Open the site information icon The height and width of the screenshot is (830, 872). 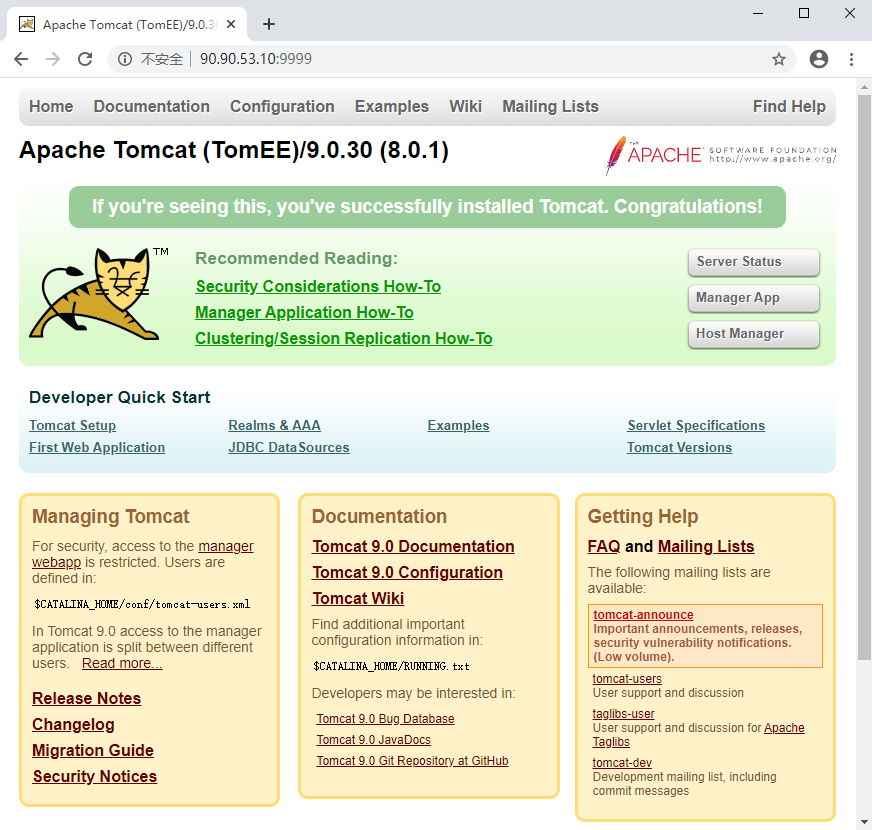pos(125,59)
